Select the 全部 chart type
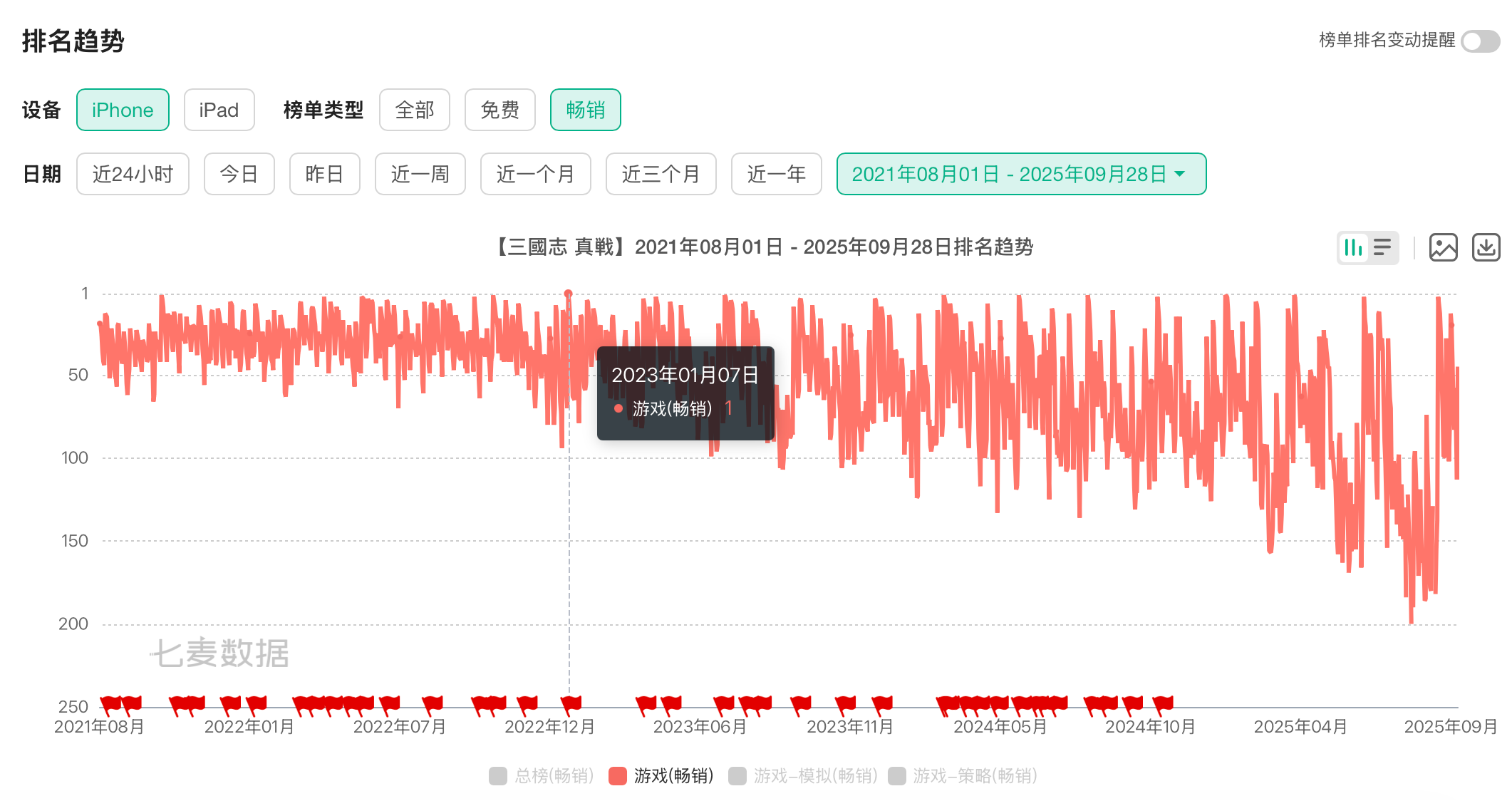 tap(414, 110)
